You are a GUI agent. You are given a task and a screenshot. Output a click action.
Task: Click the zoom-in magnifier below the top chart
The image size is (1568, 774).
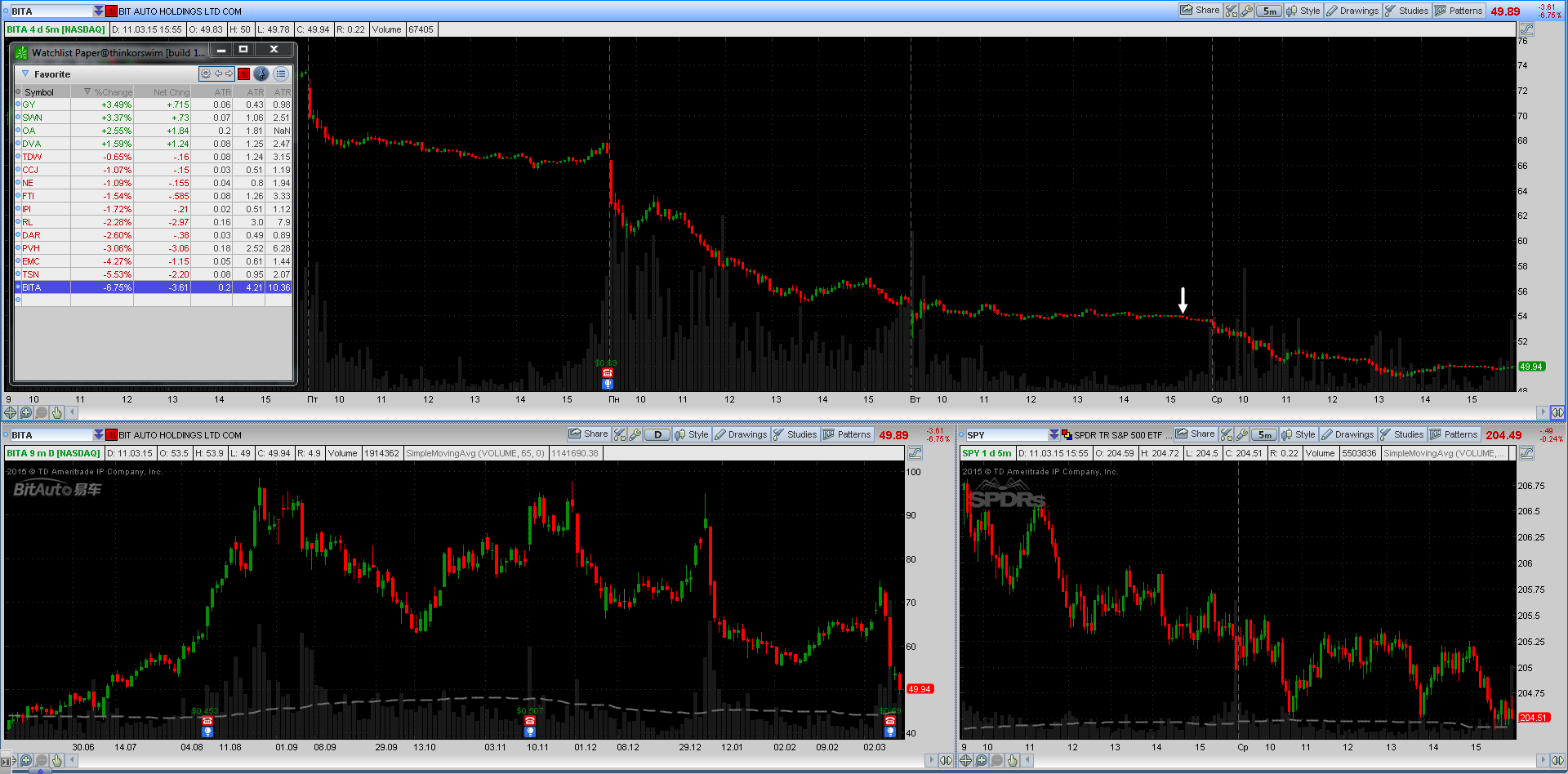coord(25,413)
